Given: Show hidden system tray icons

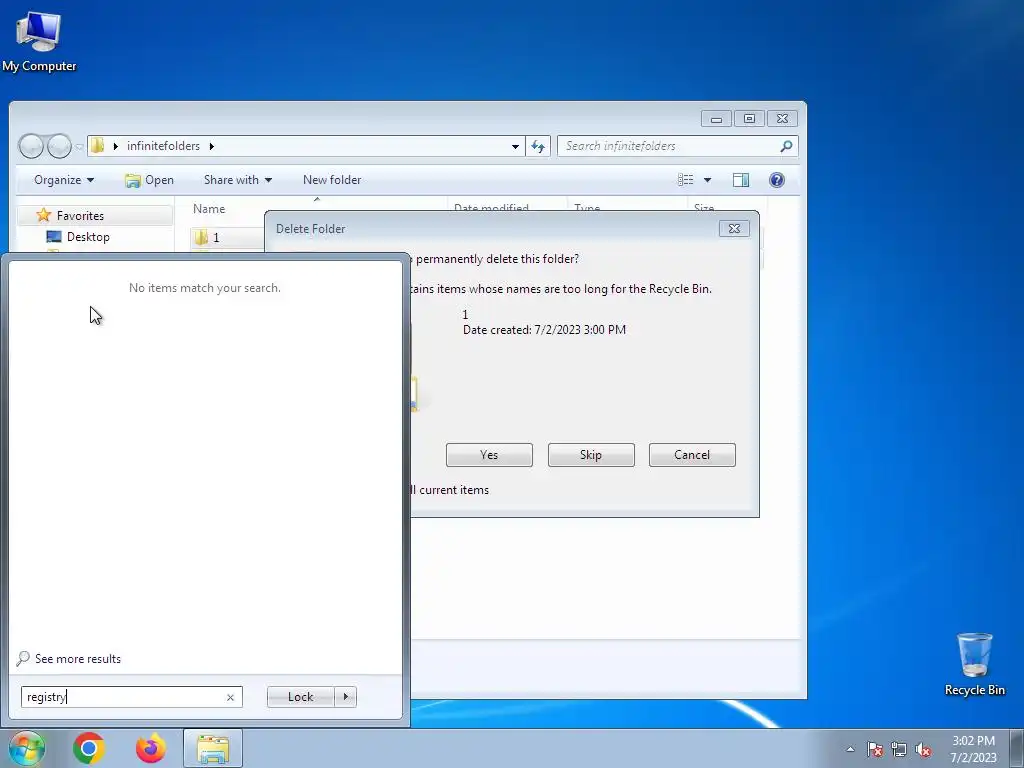Looking at the screenshot, I should click(850, 750).
